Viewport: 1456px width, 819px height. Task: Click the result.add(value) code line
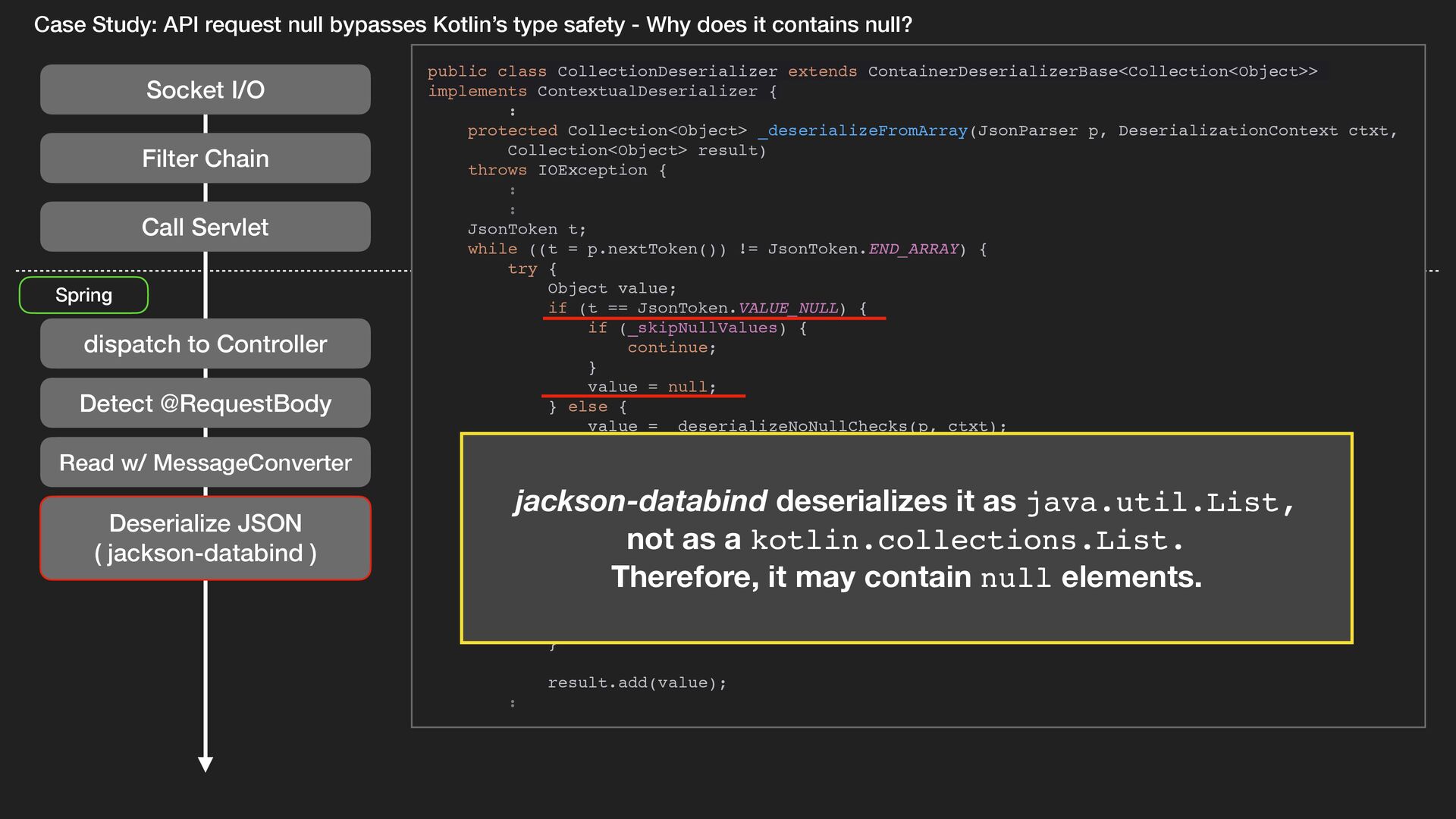click(x=636, y=682)
